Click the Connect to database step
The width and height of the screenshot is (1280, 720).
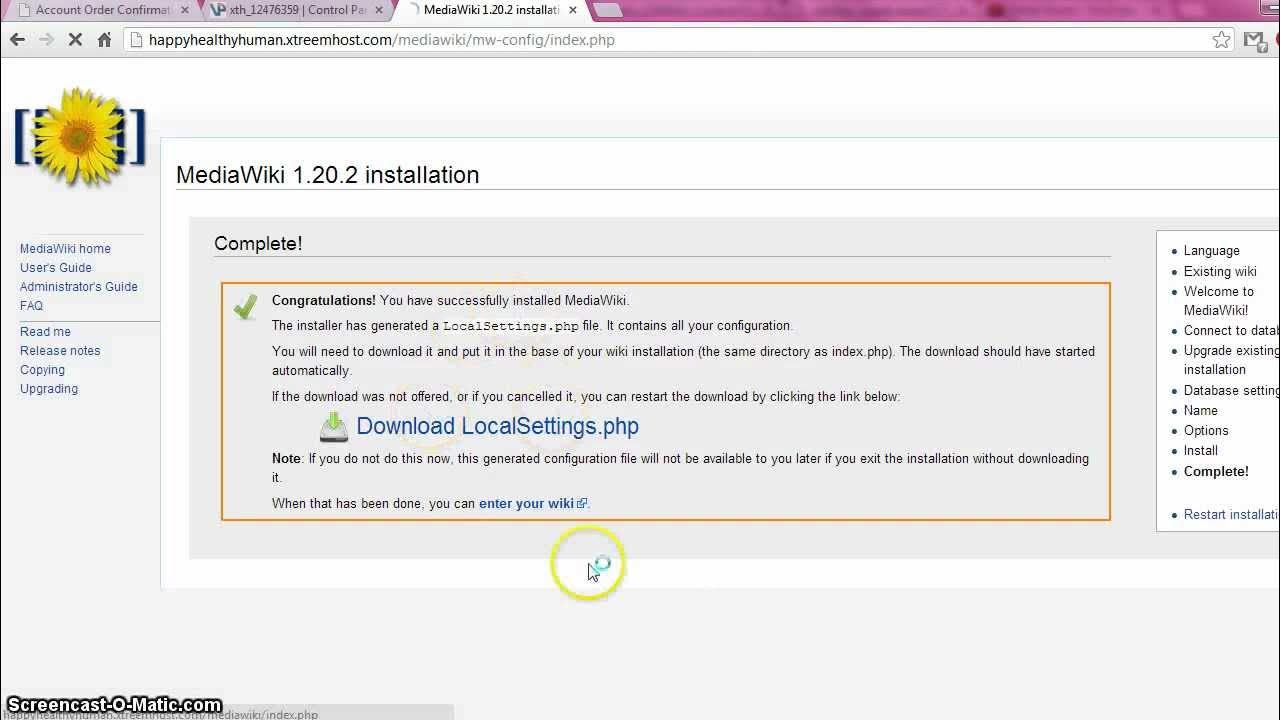[x=1231, y=331]
